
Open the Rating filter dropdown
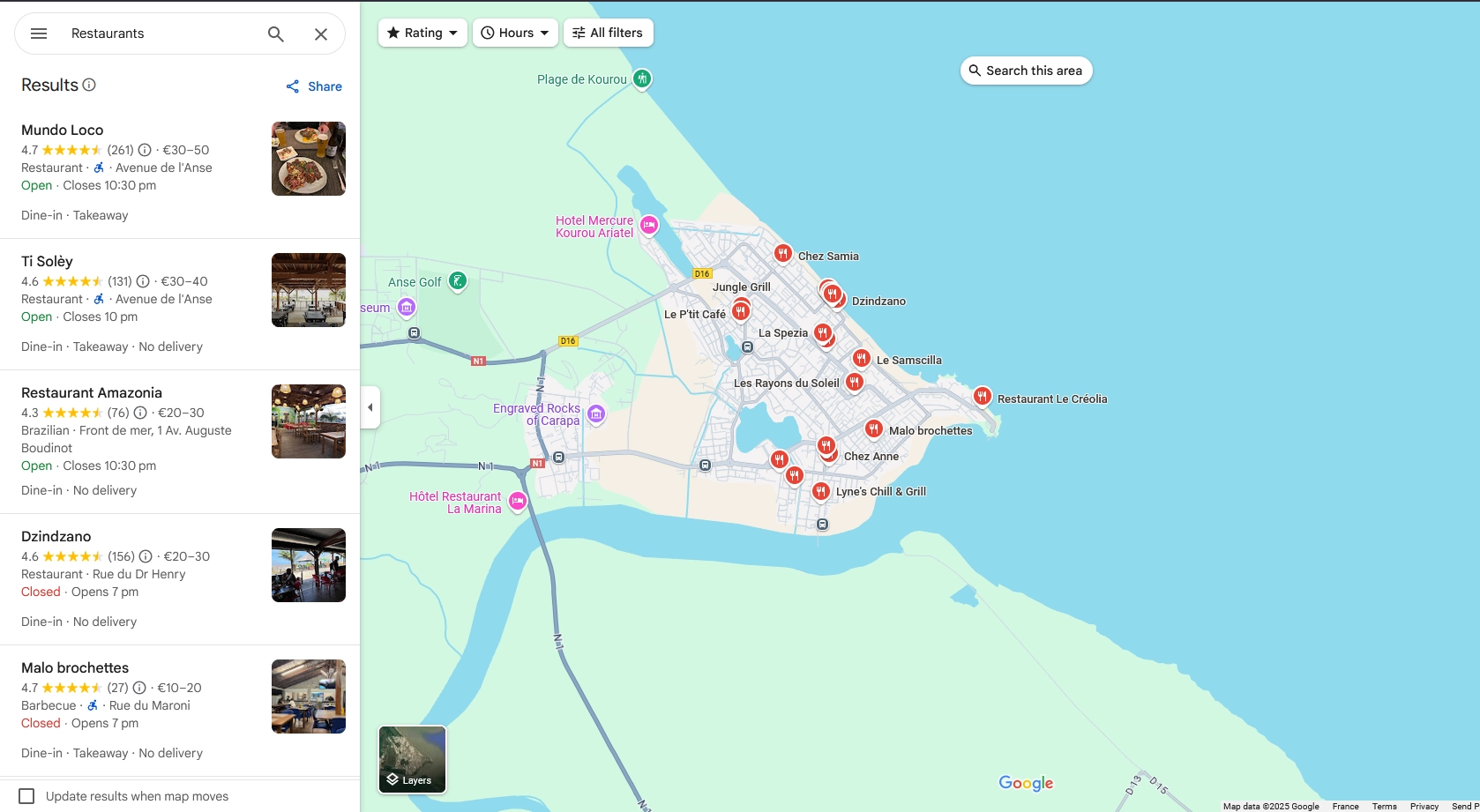(x=422, y=33)
